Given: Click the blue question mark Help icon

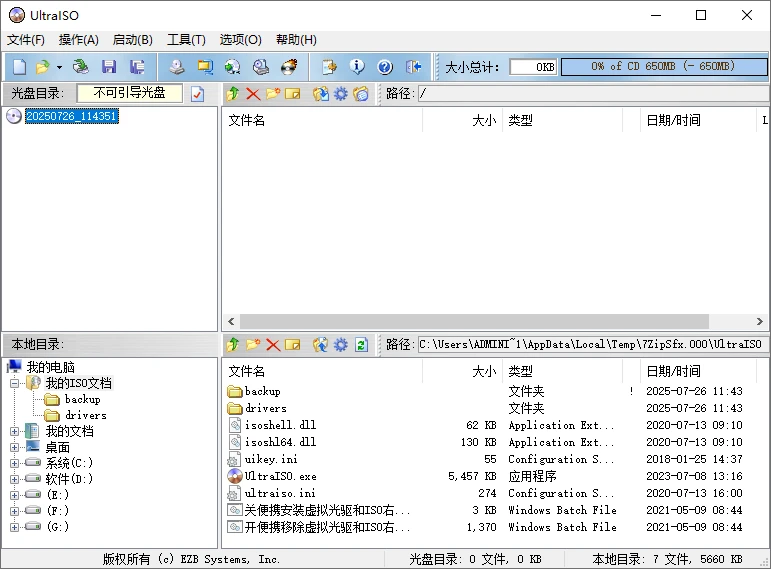Looking at the screenshot, I should coord(385,67).
